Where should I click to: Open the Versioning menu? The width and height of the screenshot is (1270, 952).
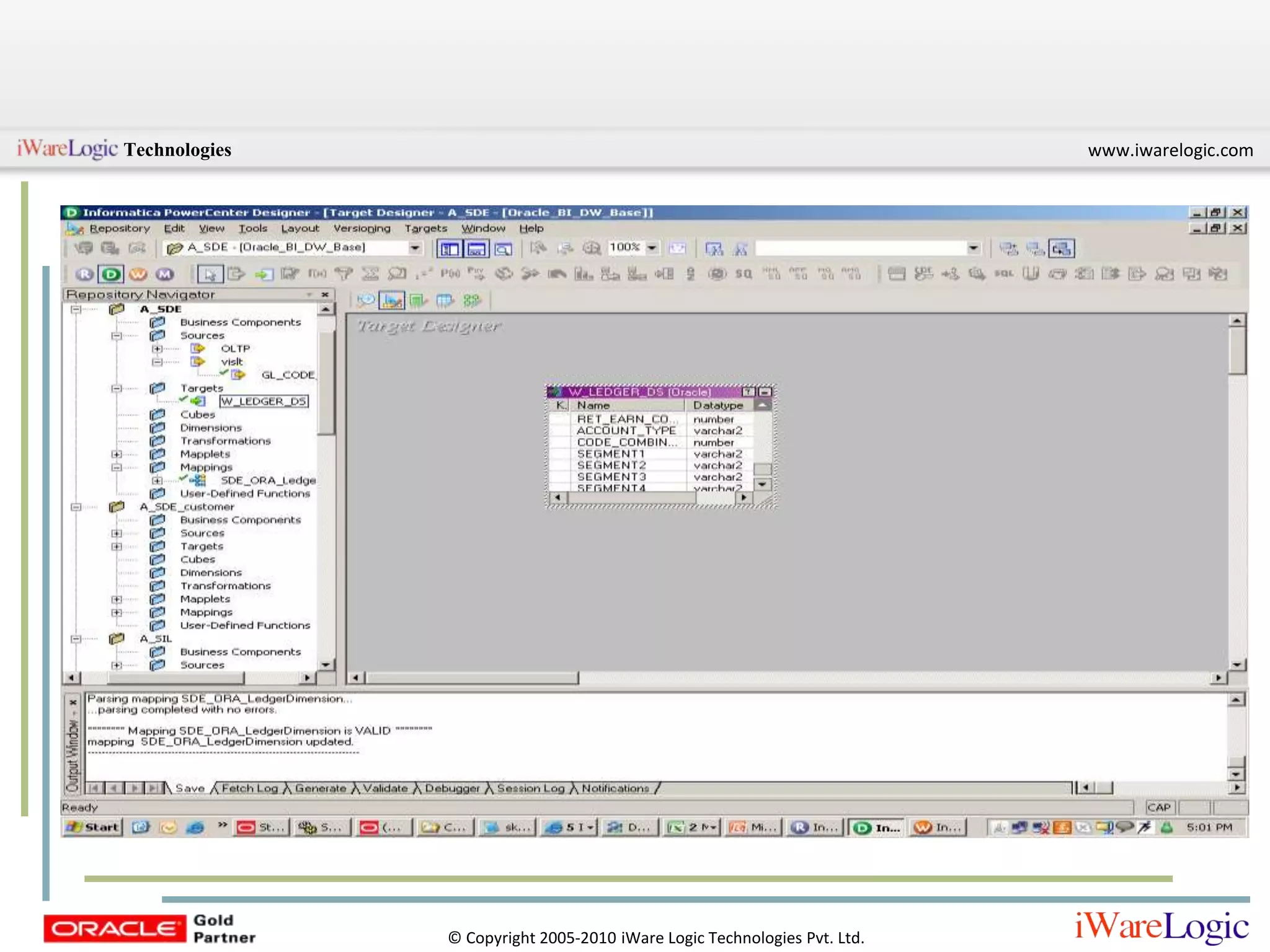(x=362, y=229)
